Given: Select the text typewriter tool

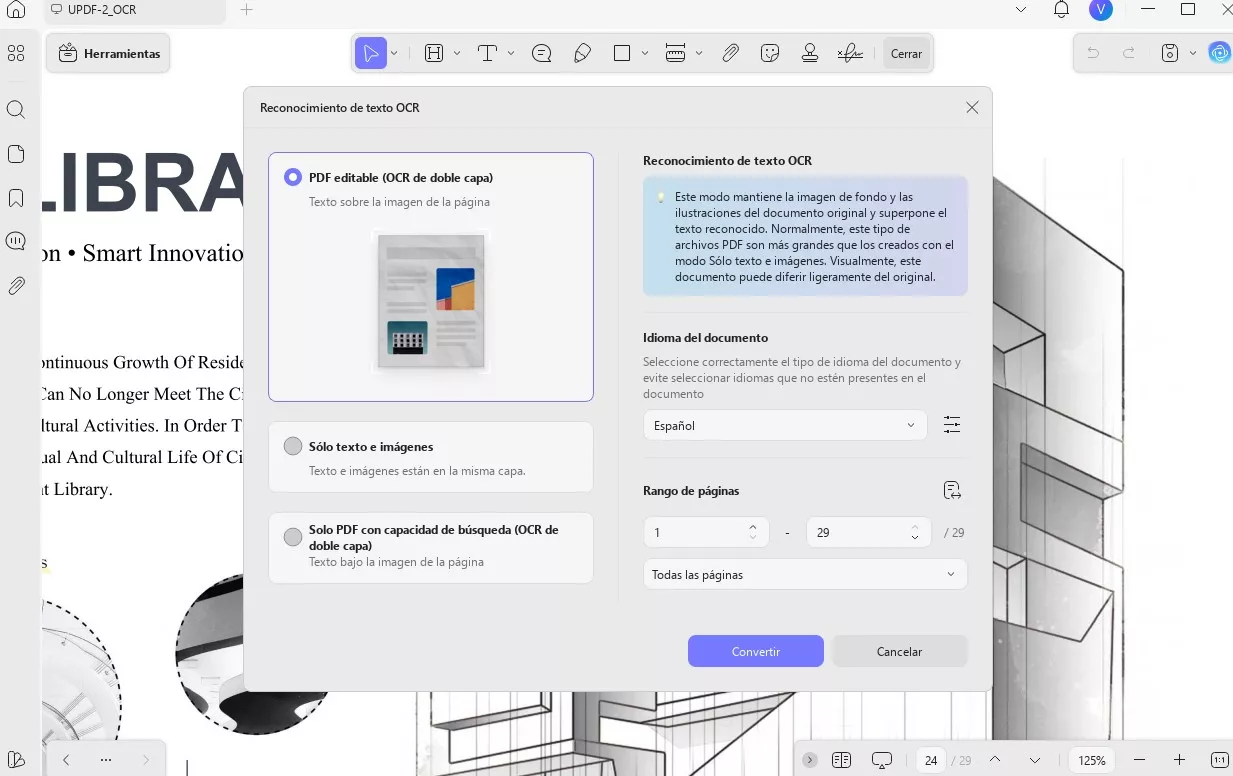Looking at the screenshot, I should coord(487,53).
